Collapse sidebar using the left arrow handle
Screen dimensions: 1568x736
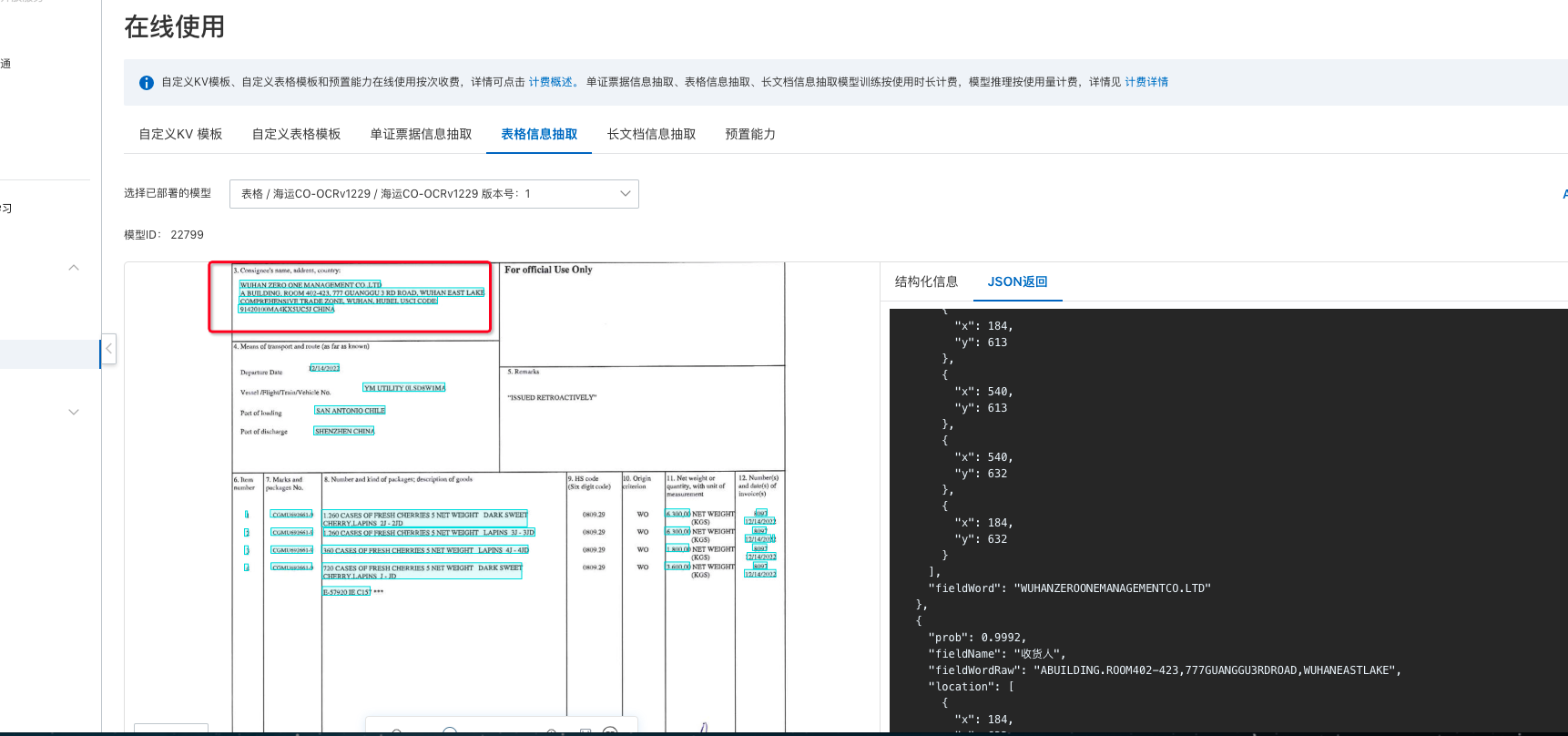pos(108,349)
